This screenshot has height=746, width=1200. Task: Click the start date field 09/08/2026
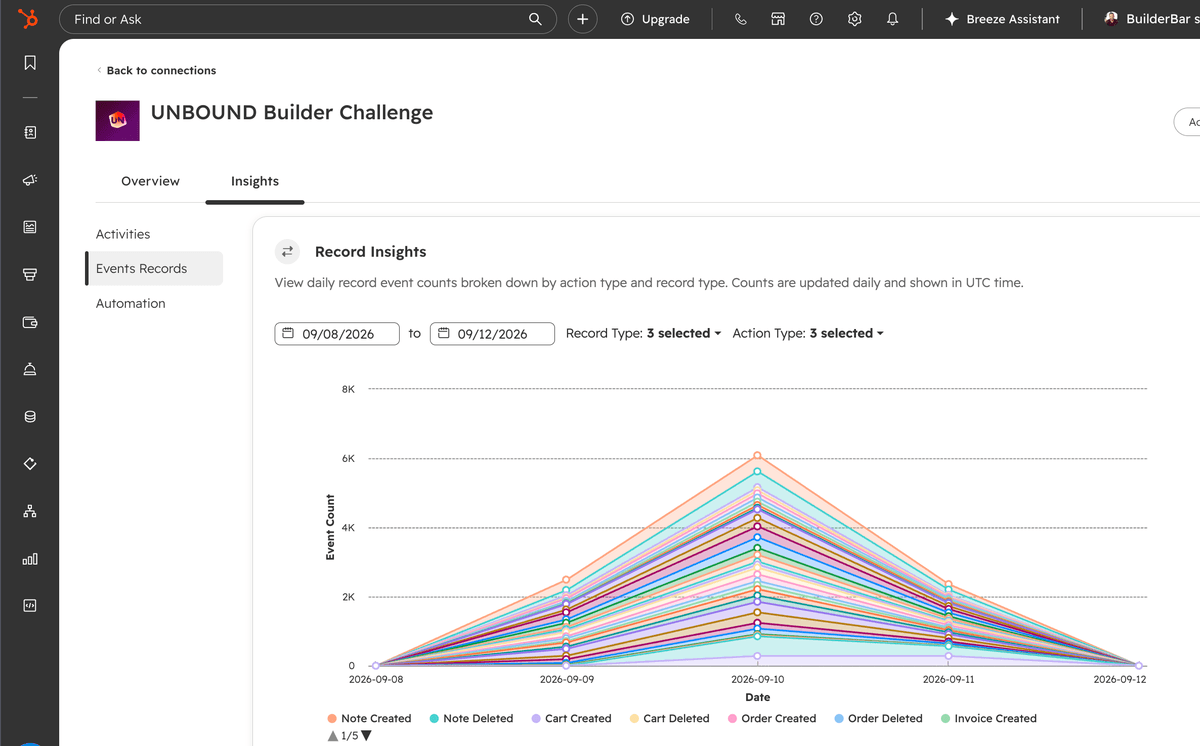pyautogui.click(x=337, y=333)
